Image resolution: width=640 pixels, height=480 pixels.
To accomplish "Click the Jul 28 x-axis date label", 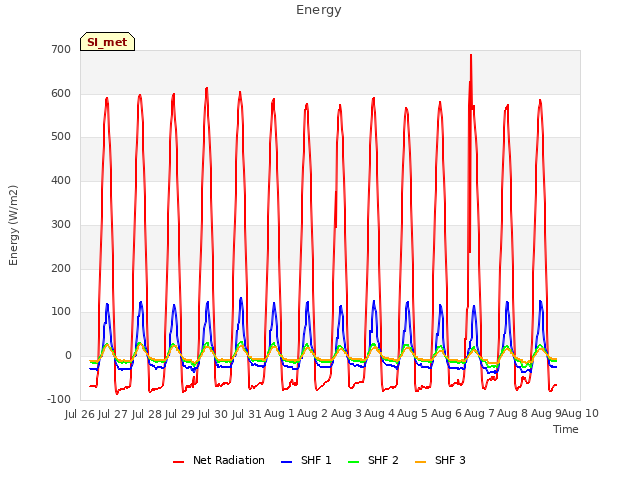I will pyautogui.click(x=147, y=414).
